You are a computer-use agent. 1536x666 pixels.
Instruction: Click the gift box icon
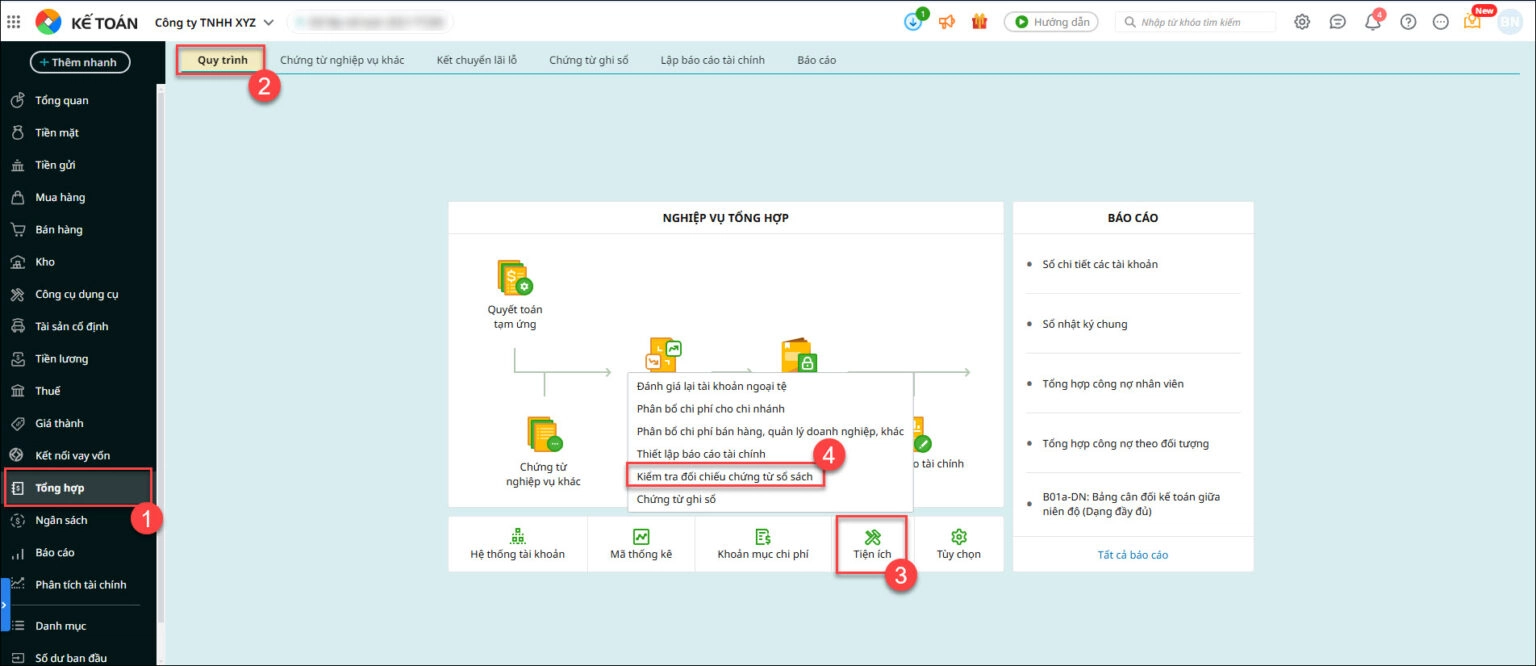point(979,22)
